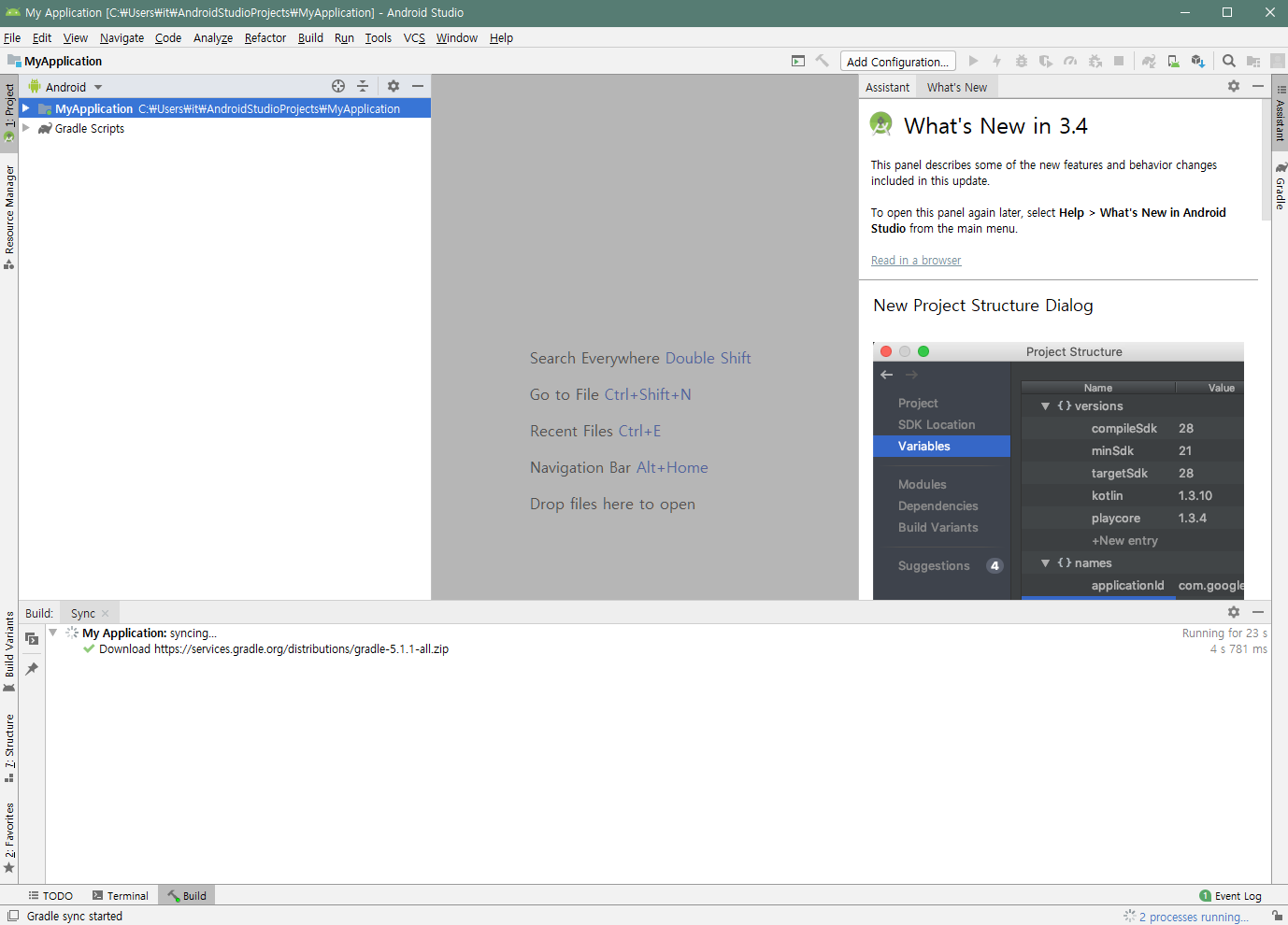
Task: Open the Build menu
Action: [x=310, y=37]
